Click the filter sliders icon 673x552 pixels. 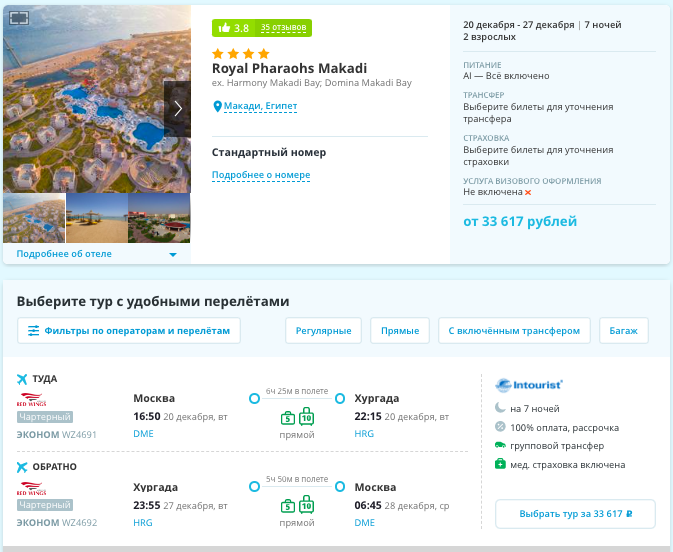tap(33, 331)
